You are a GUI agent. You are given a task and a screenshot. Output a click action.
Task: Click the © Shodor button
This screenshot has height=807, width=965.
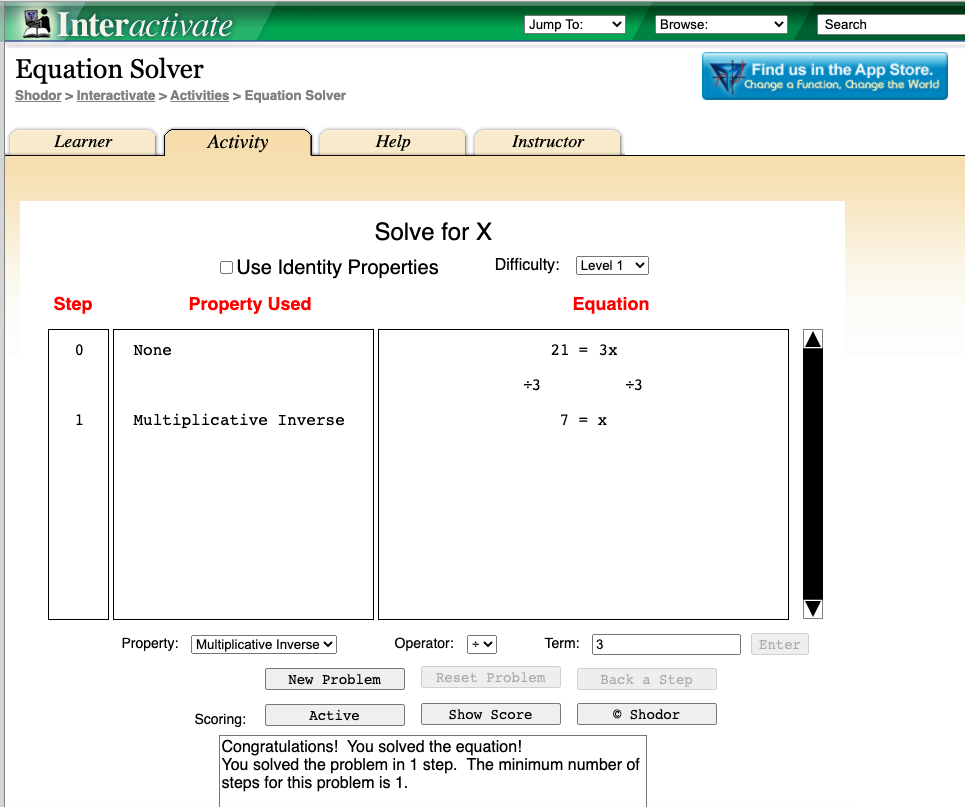(x=646, y=714)
